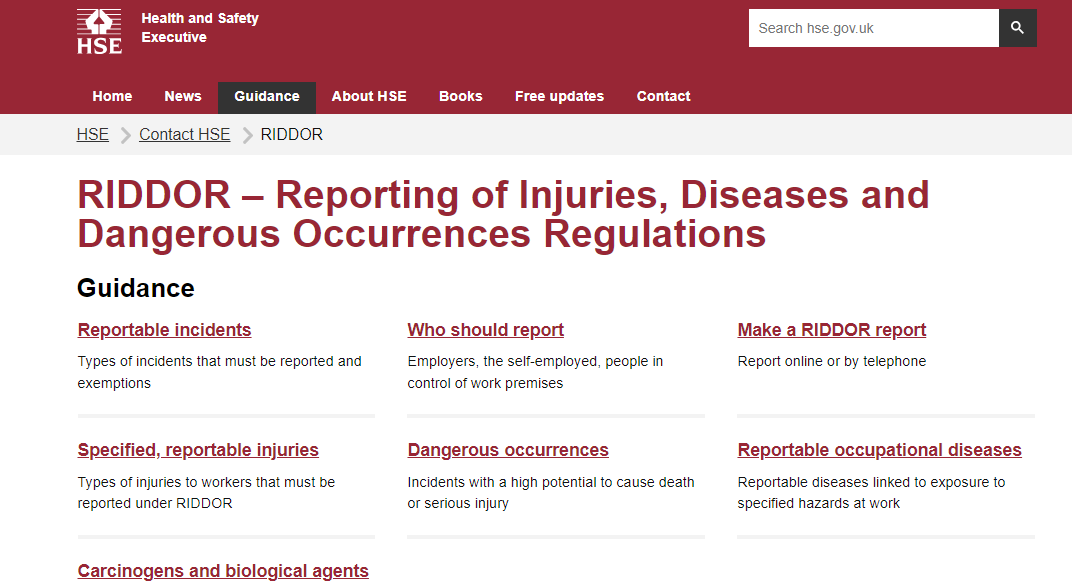The height and width of the screenshot is (586, 1072).
Task: Go to About HSE
Action: point(369,96)
